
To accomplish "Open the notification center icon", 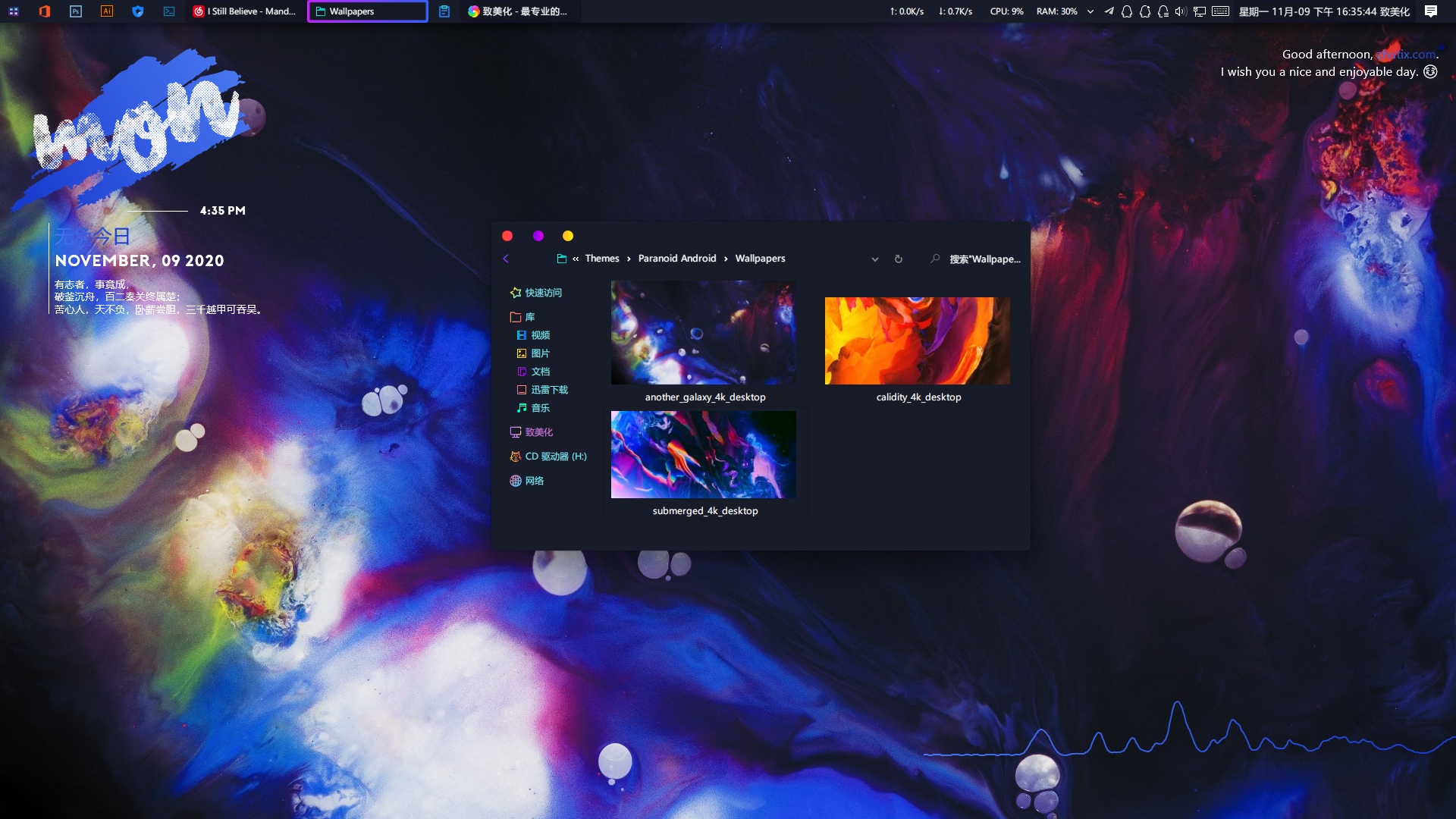I will [x=1431, y=11].
